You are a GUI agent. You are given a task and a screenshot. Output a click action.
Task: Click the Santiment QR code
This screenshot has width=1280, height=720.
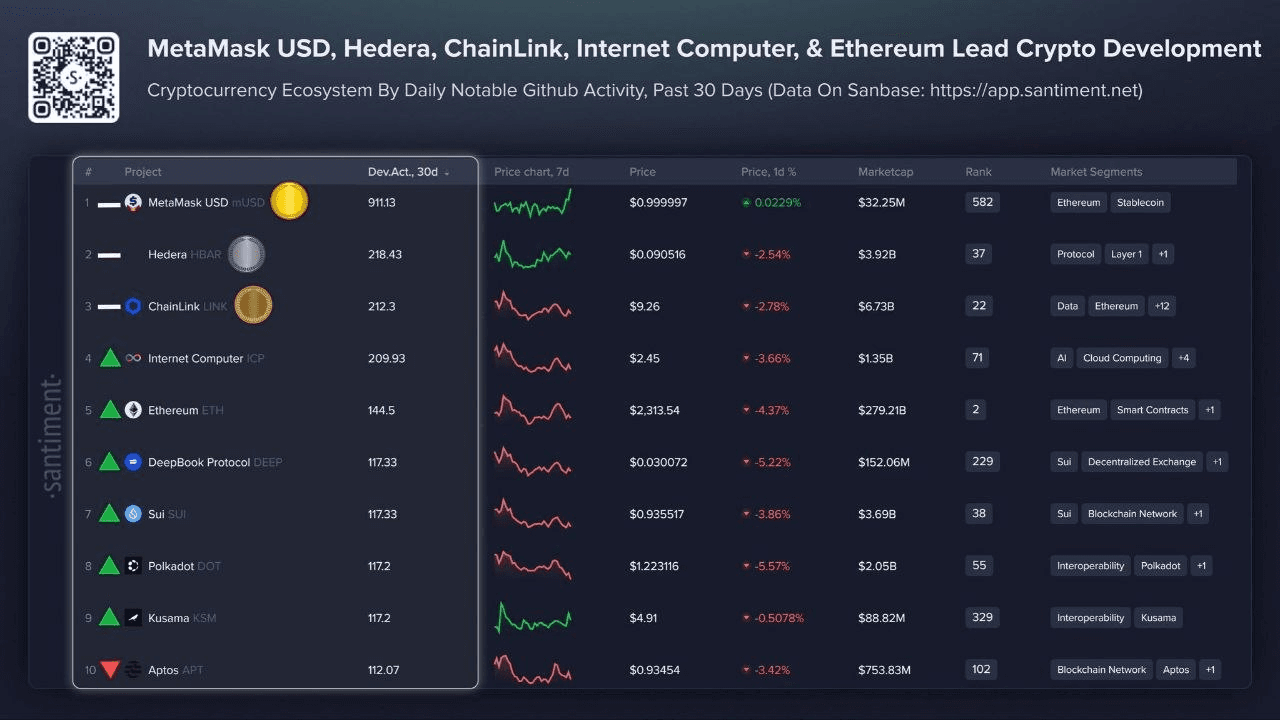pos(73,77)
